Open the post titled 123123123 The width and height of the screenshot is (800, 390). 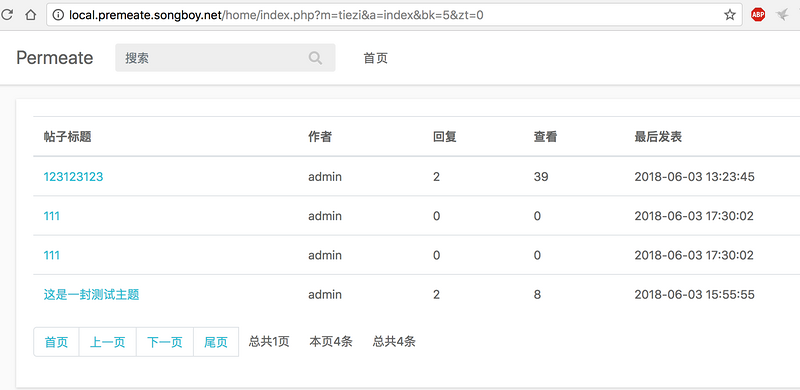tap(73, 177)
